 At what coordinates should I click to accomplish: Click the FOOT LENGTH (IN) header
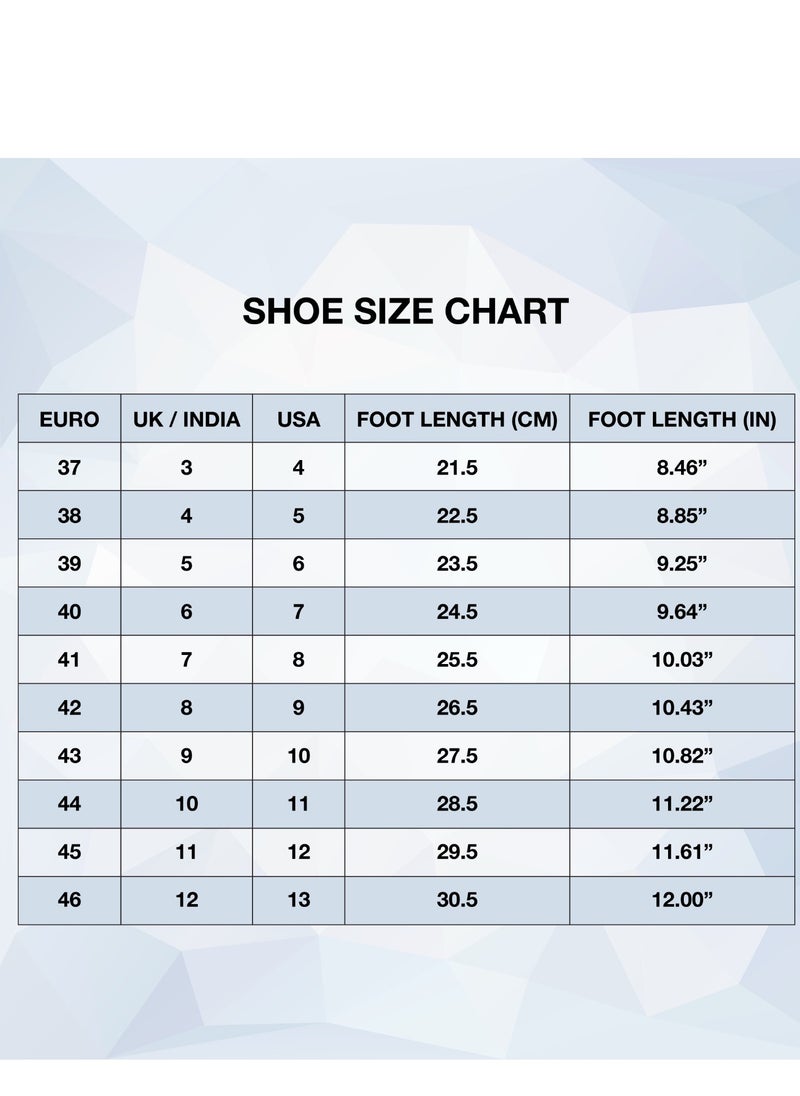682,419
